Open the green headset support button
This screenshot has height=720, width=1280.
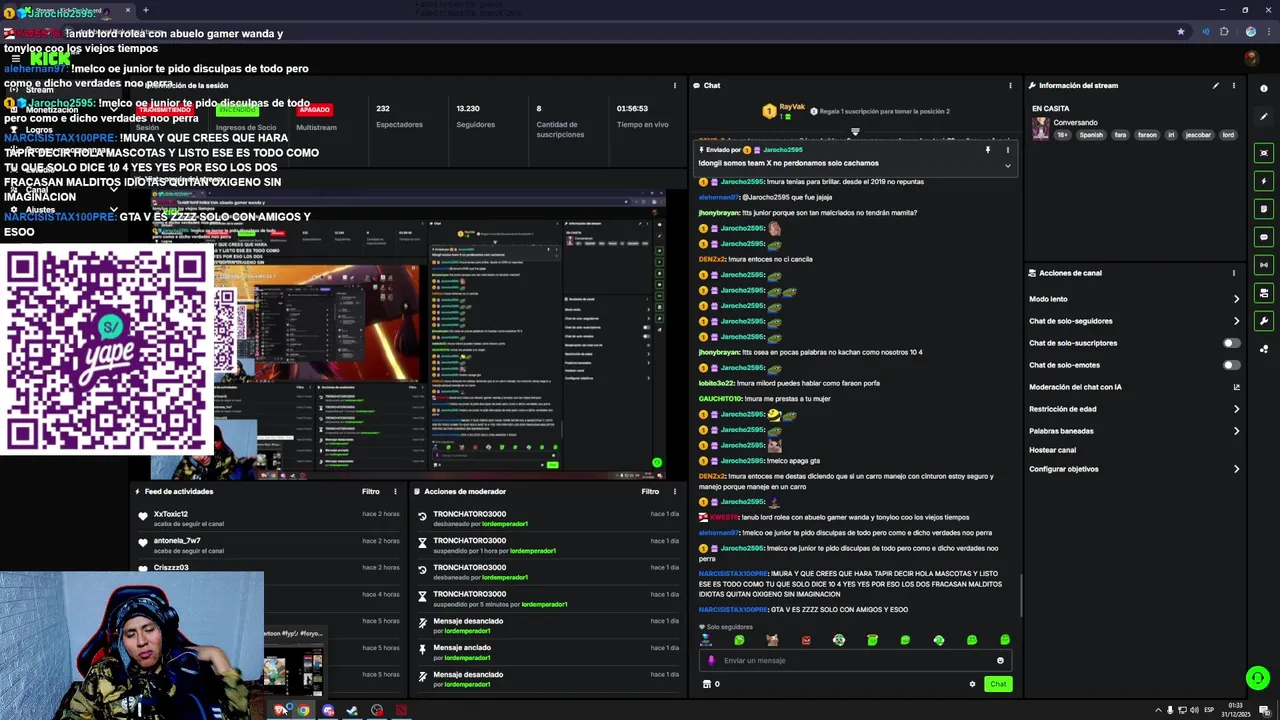coord(1257,678)
